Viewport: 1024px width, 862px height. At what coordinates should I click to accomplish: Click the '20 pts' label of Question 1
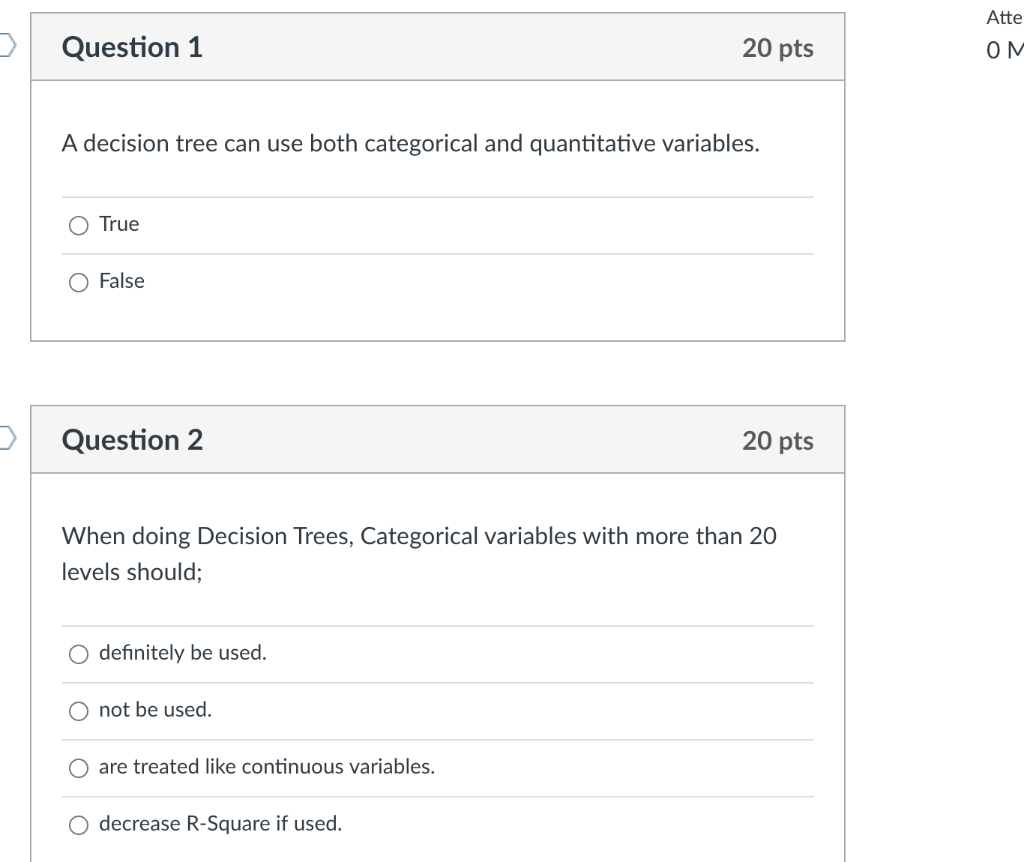pos(778,48)
